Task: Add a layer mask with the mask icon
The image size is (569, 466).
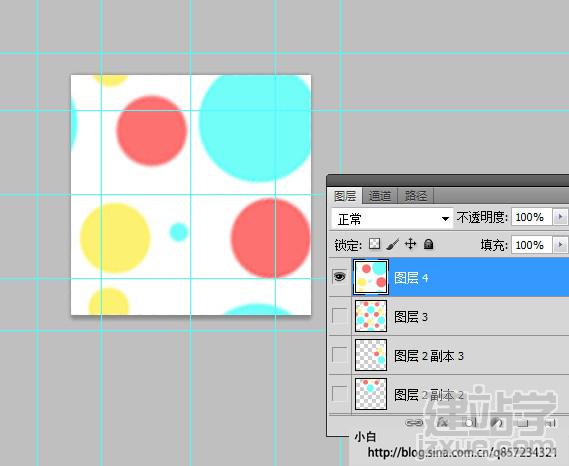Action: tap(469, 422)
